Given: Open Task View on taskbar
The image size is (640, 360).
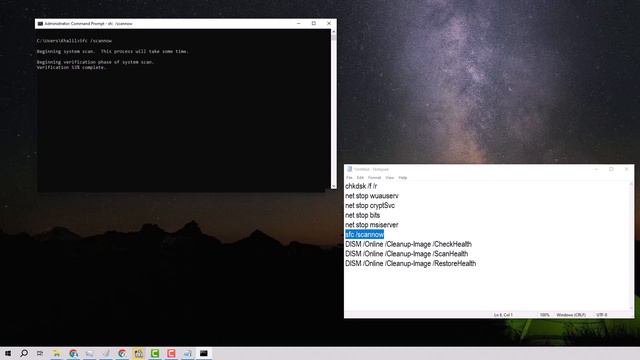Looking at the screenshot, I should coord(40,353).
